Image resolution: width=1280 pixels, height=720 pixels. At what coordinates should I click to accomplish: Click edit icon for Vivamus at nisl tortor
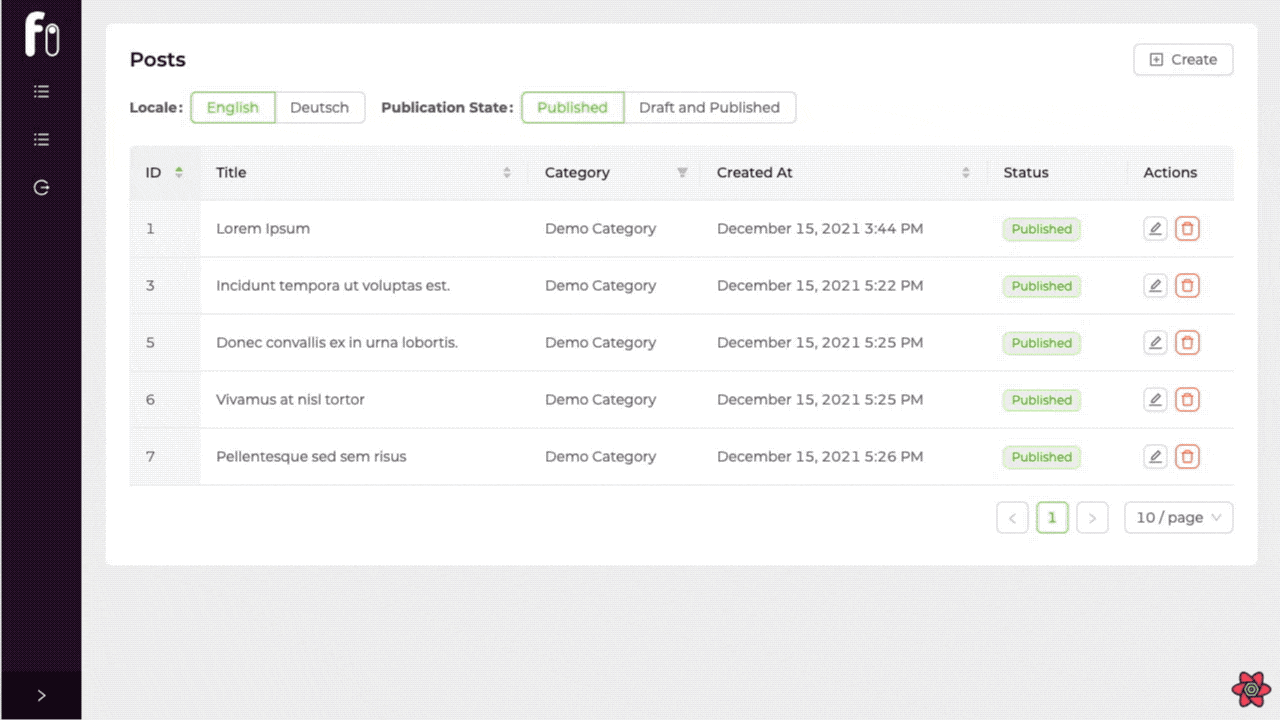pyautogui.click(x=1155, y=400)
